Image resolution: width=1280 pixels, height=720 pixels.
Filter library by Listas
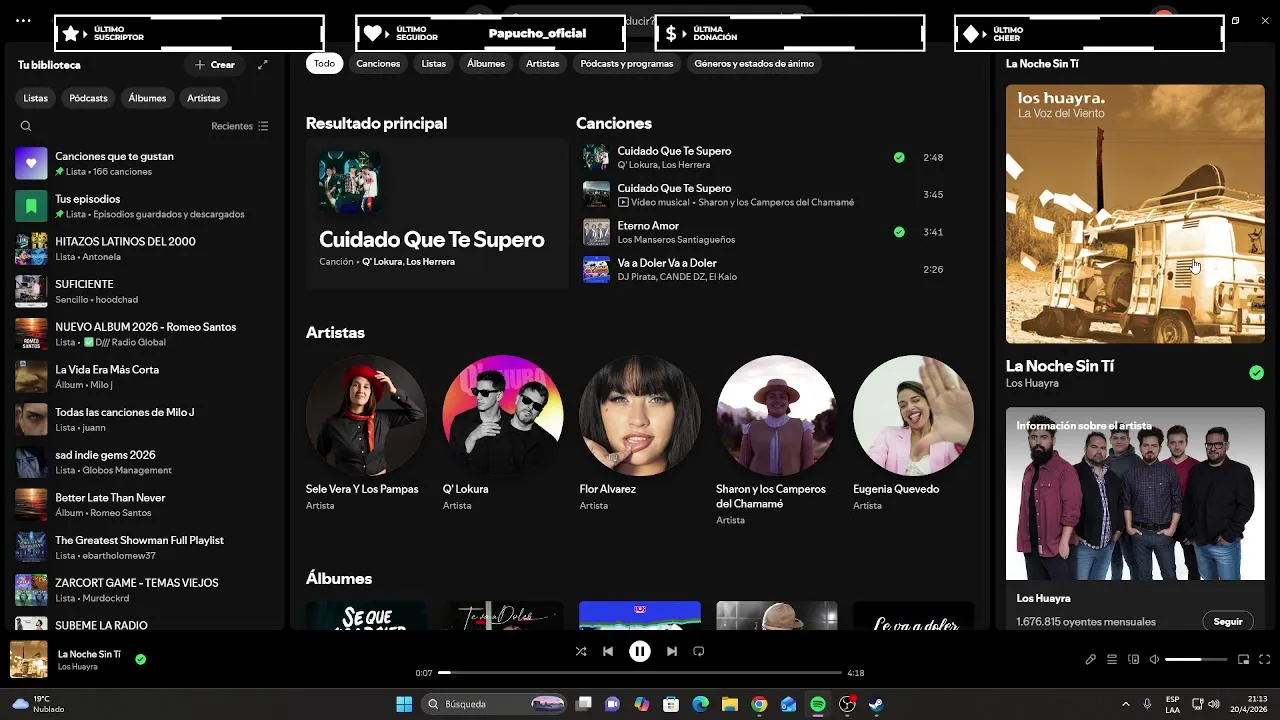[36, 98]
